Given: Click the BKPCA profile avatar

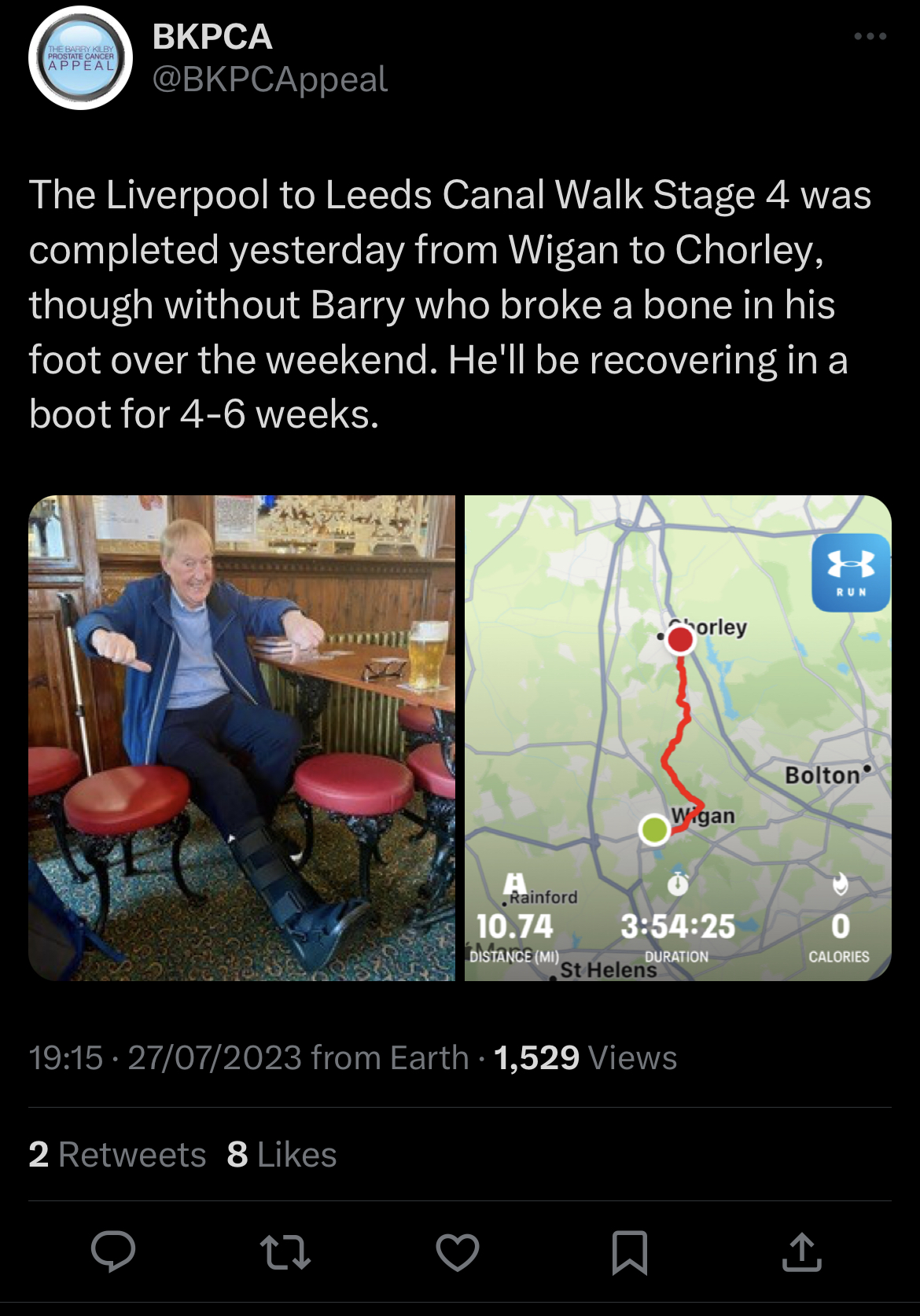Looking at the screenshot, I should 80,58.
